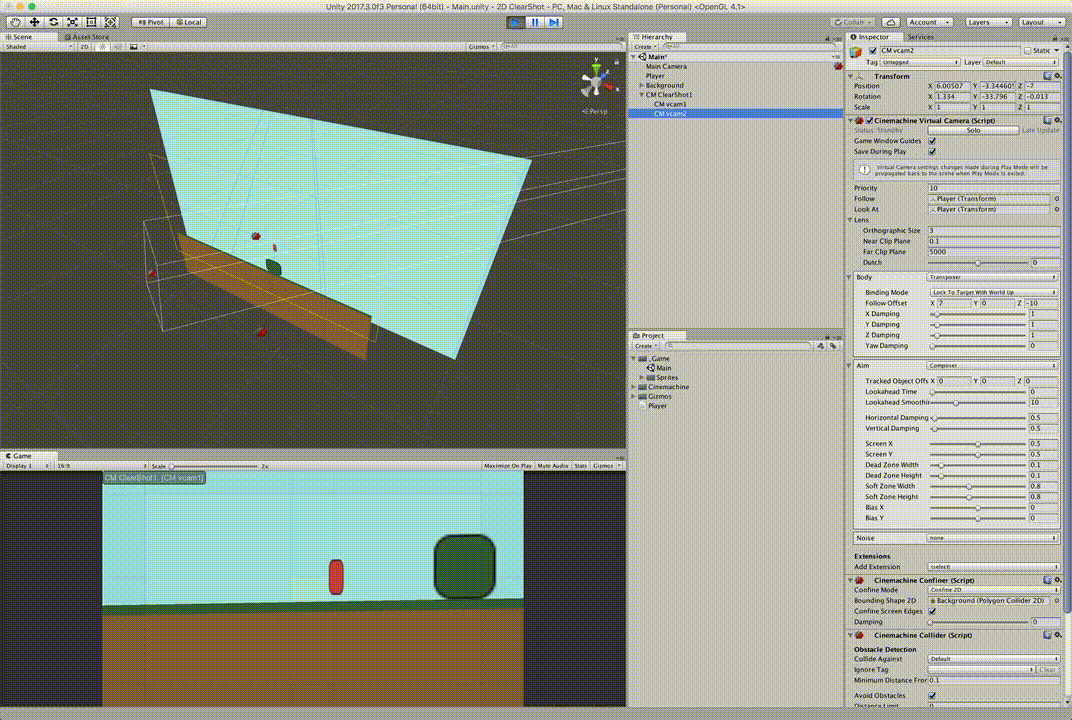The width and height of the screenshot is (1072, 720).
Task: Select the Rect Transform tool
Action: click(x=91, y=22)
